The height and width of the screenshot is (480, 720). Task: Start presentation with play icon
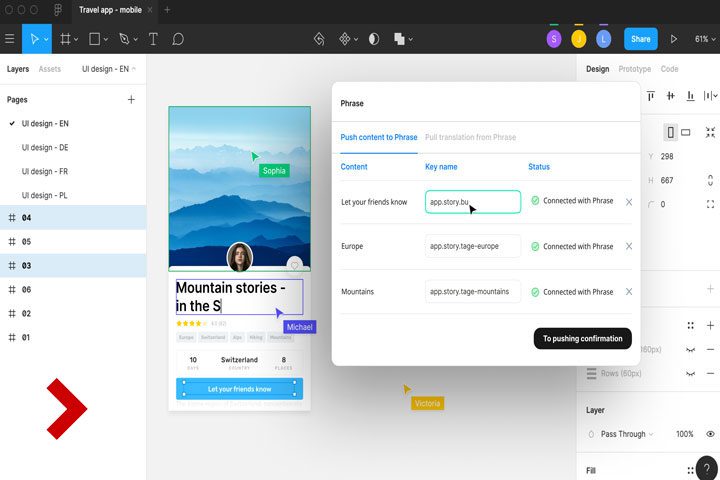pyautogui.click(x=674, y=39)
